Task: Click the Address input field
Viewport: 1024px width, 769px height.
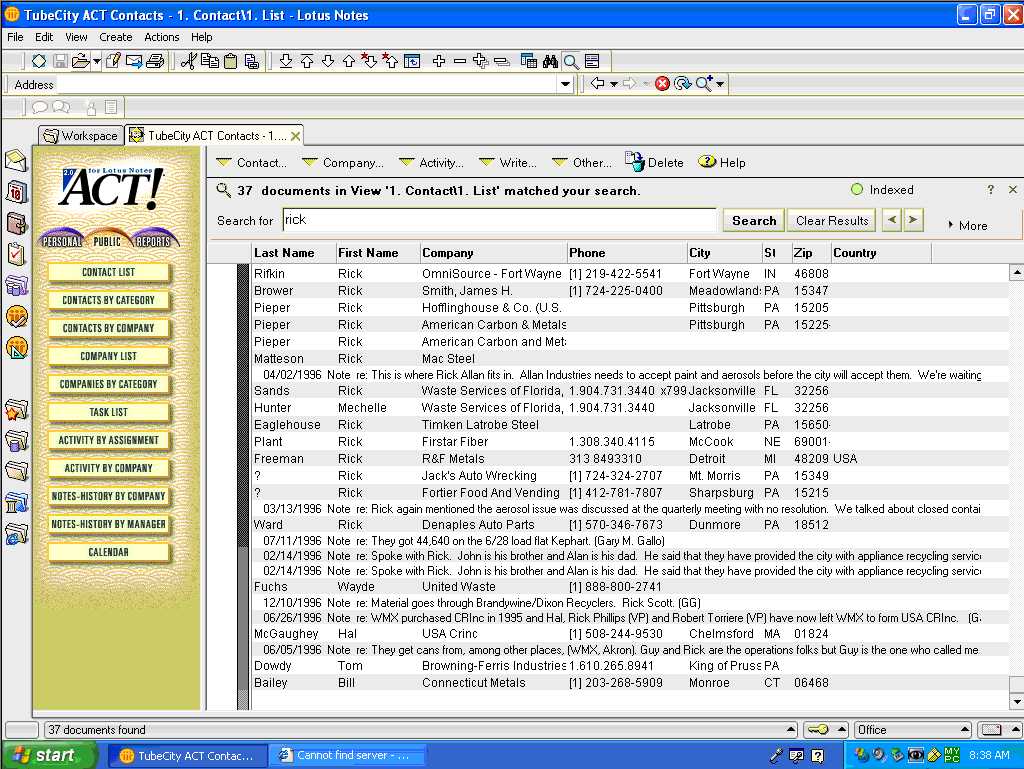Action: coord(306,84)
